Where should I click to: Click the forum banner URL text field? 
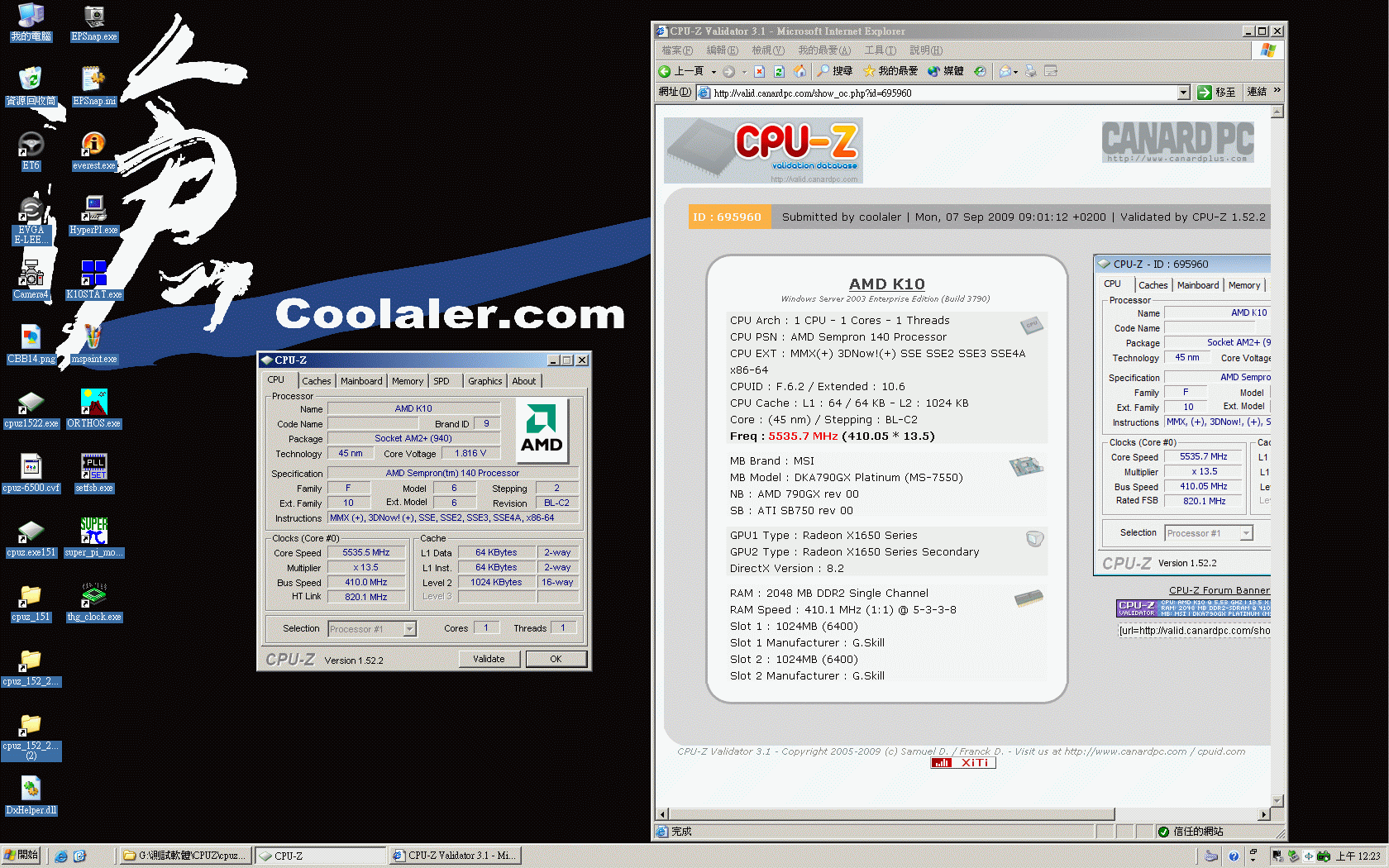pyautogui.click(x=1194, y=631)
